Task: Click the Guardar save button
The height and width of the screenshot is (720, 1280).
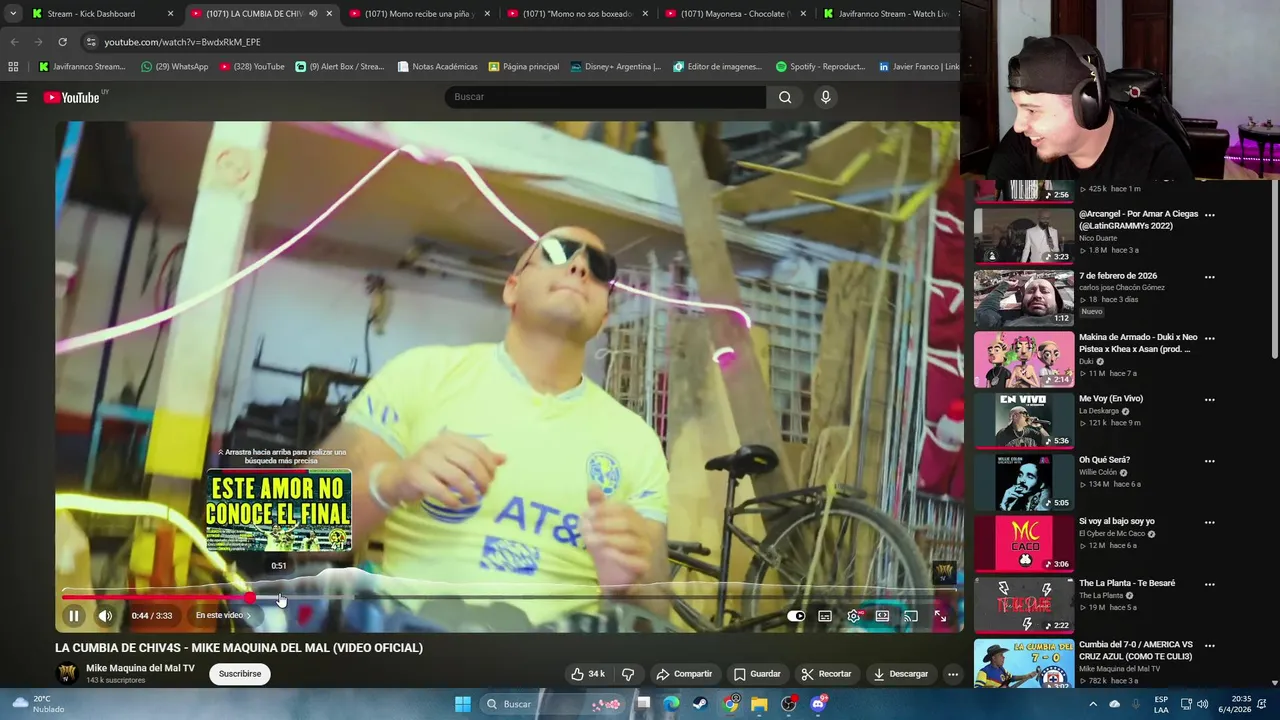Action: 757,674
